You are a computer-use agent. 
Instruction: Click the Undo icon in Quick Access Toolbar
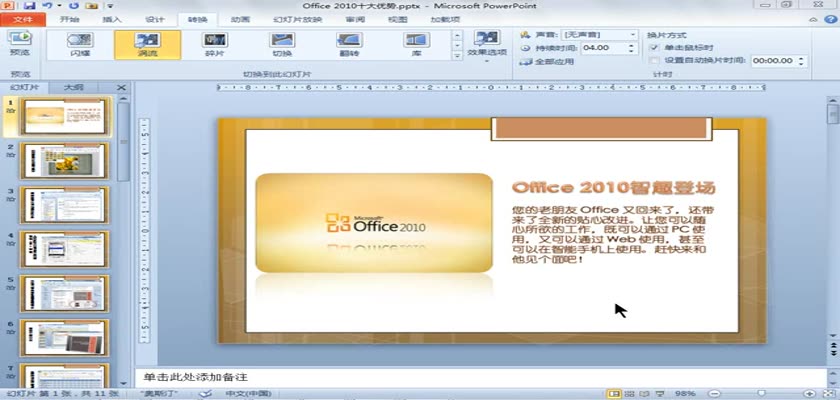pos(47,5)
